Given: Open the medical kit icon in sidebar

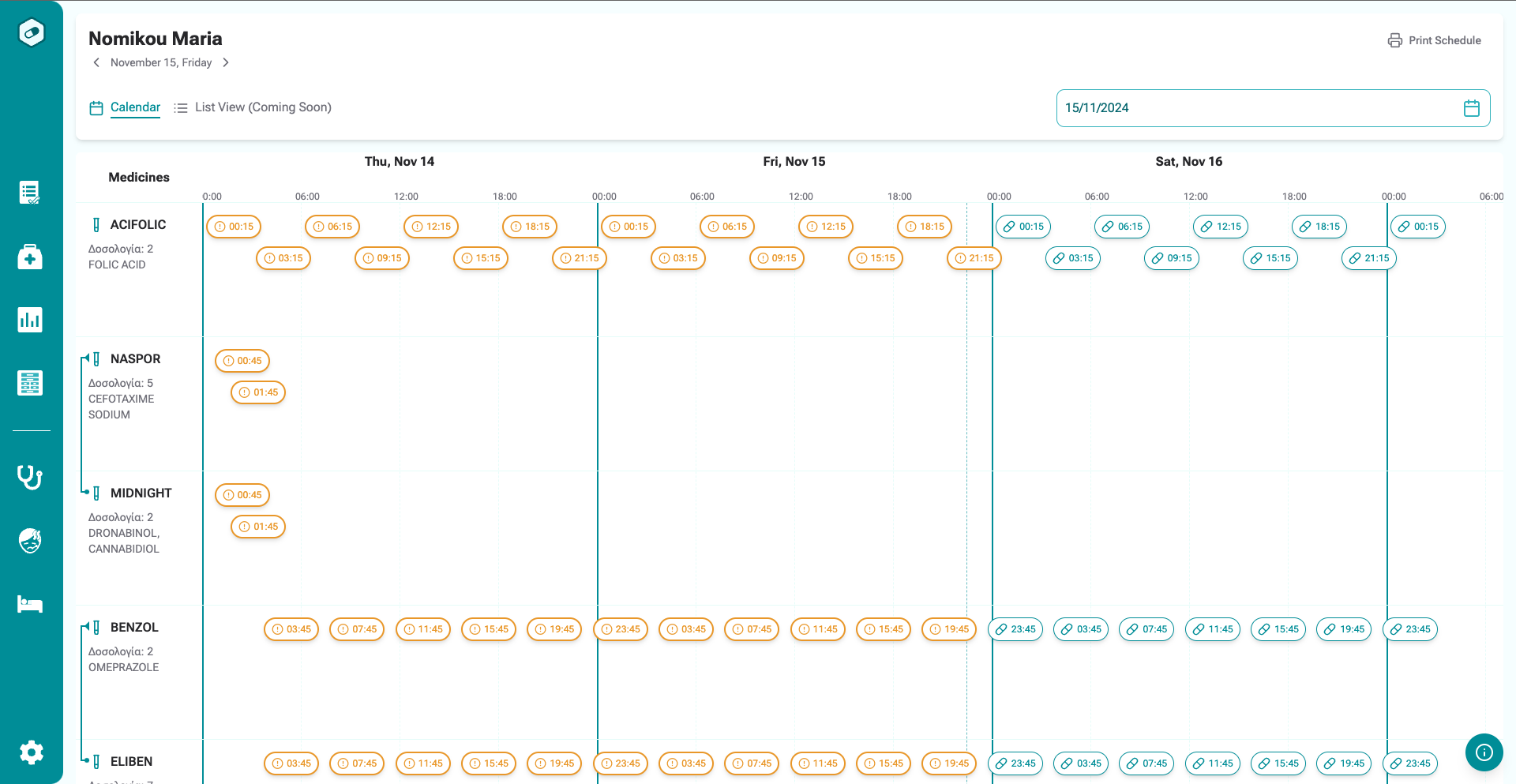Looking at the screenshot, I should pos(30,257).
